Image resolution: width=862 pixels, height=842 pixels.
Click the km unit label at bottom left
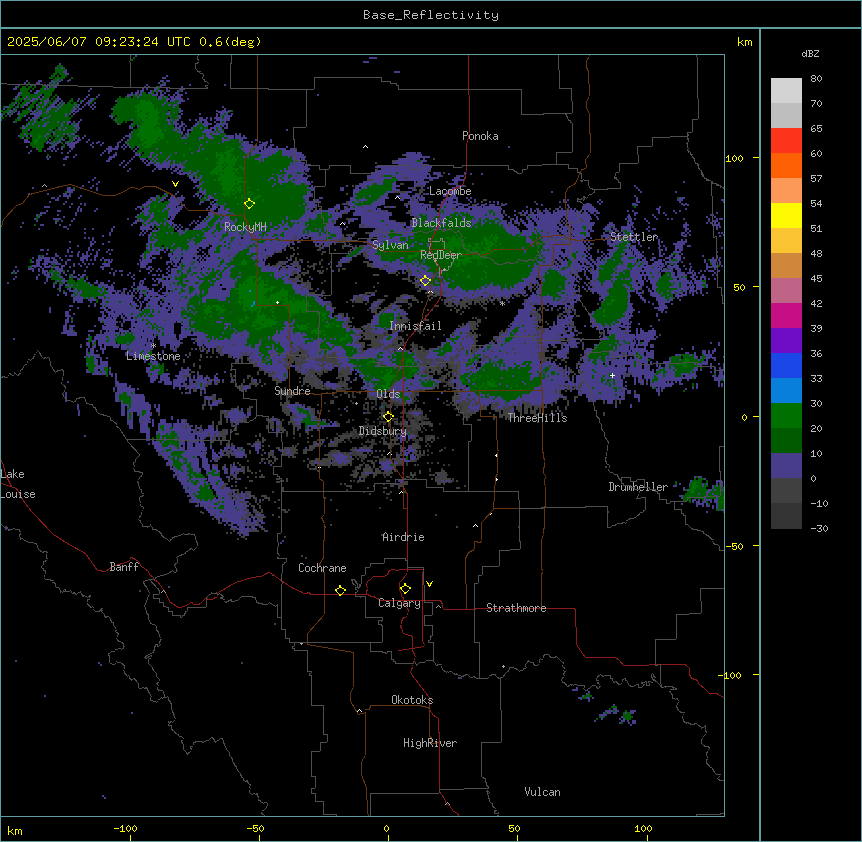pyautogui.click(x=15, y=830)
